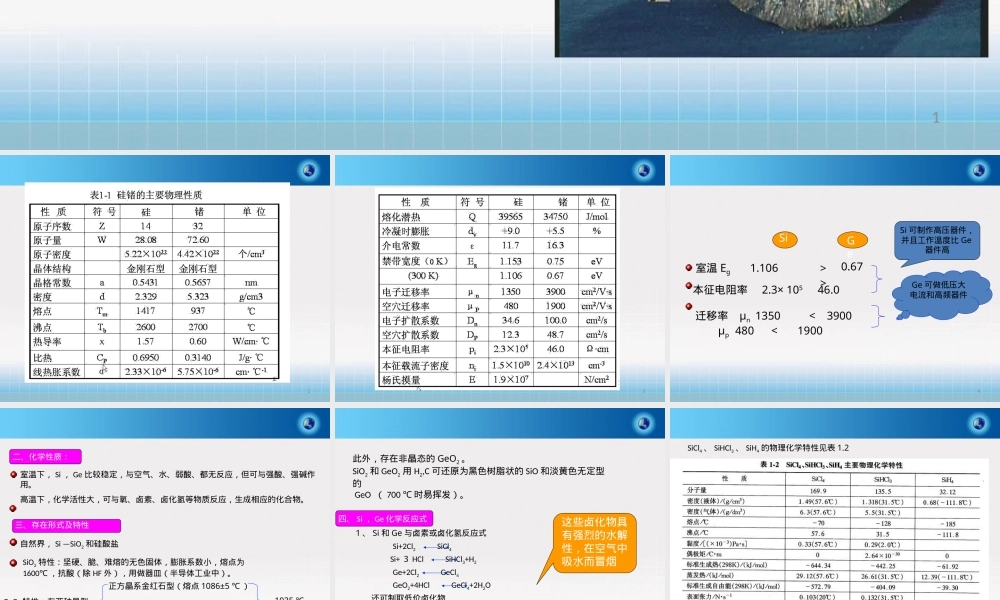Viewport: 1000px width, 600px height.
Task: Click the '晶格常数' row label
Action: 53,282
